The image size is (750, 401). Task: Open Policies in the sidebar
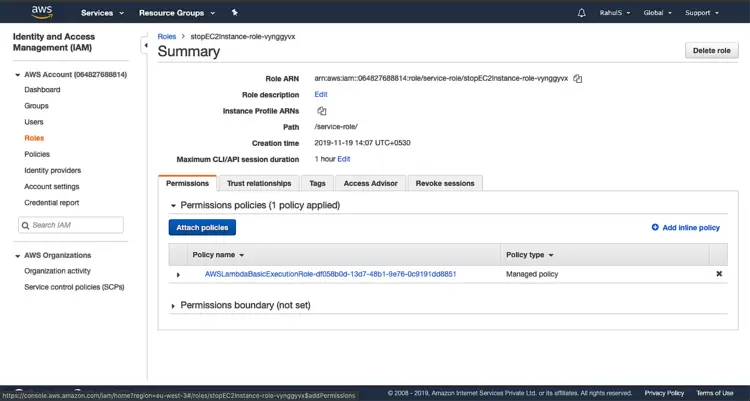(x=37, y=154)
